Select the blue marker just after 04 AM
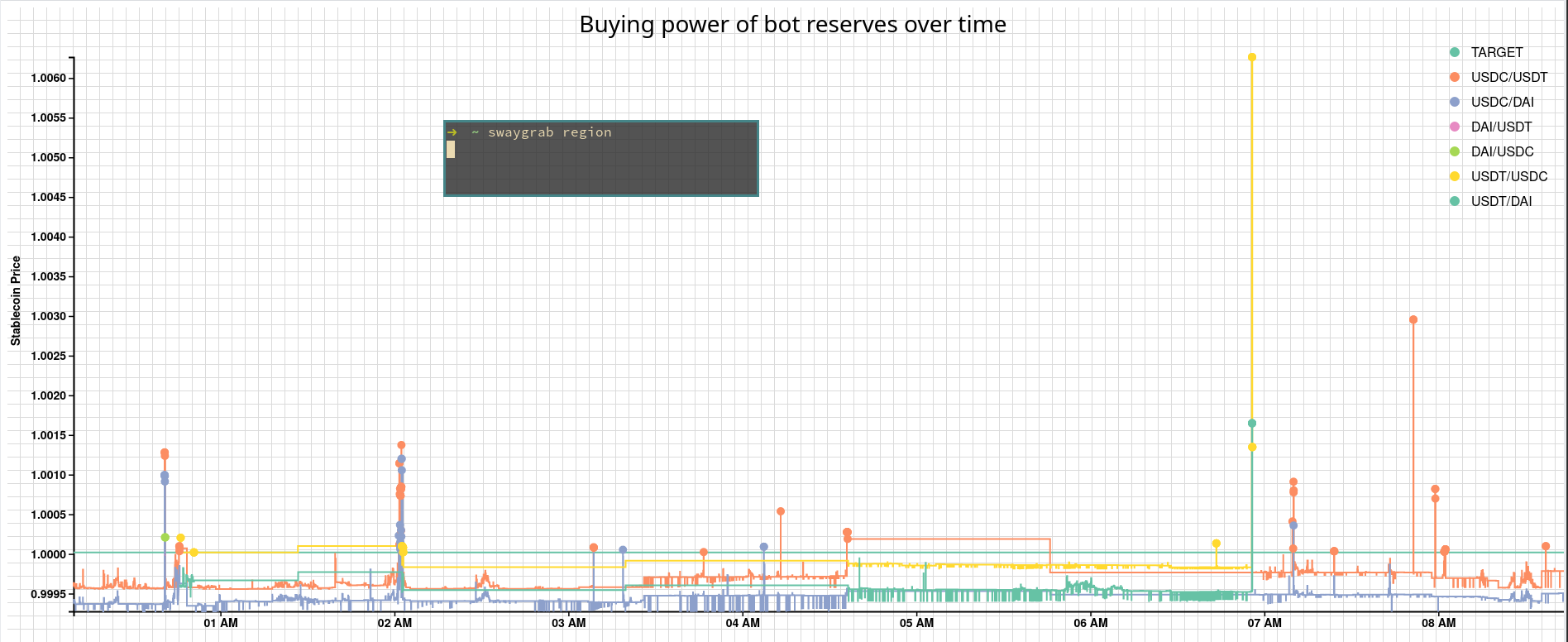The width and height of the screenshot is (1568, 642). [764, 547]
